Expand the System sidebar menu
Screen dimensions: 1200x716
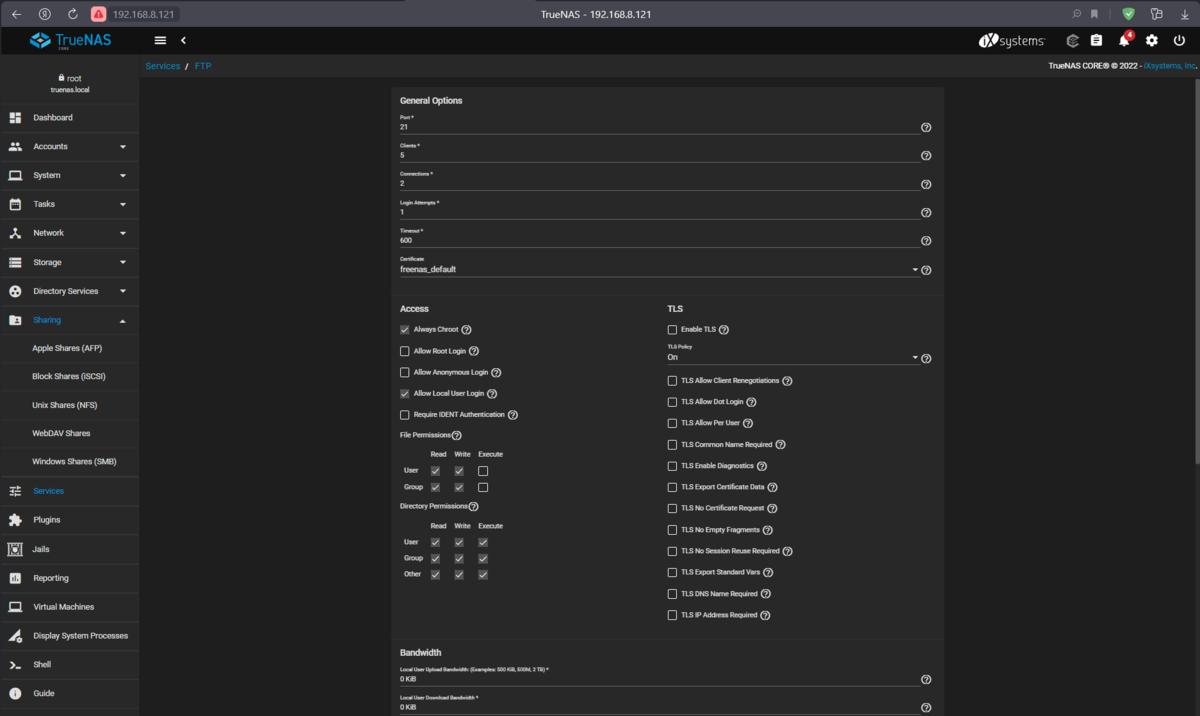(69, 175)
